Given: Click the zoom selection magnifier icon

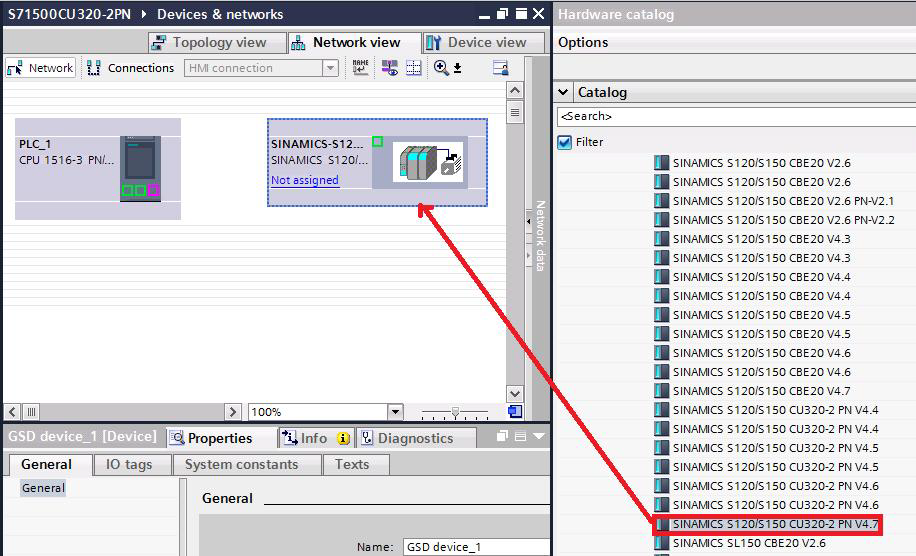Looking at the screenshot, I should [x=441, y=68].
